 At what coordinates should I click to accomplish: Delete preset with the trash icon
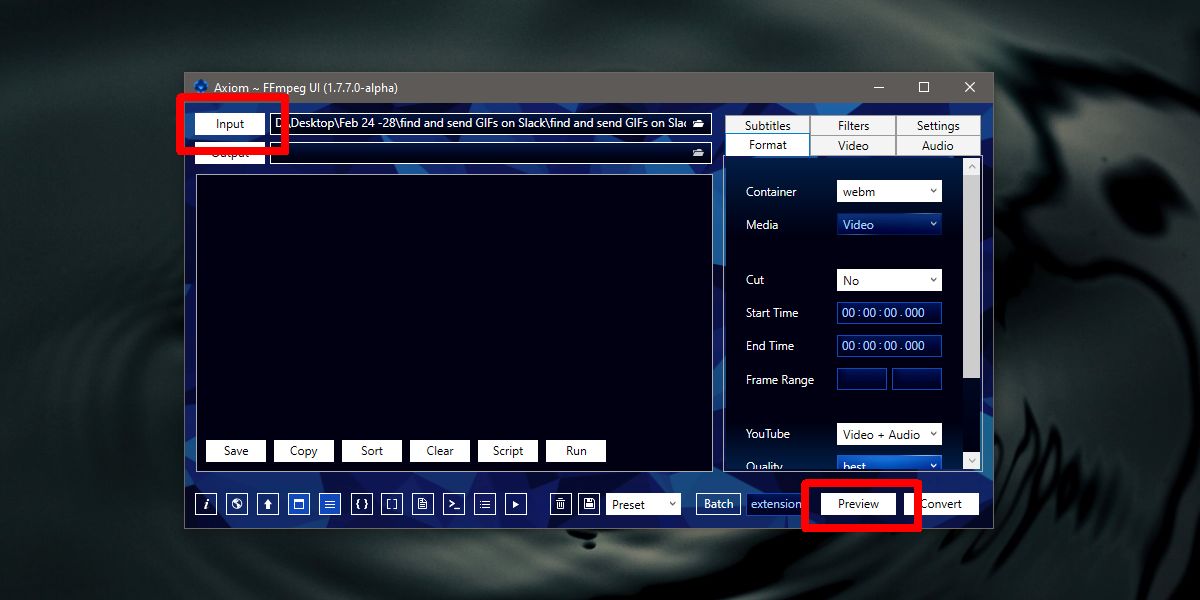(x=560, y=504)
